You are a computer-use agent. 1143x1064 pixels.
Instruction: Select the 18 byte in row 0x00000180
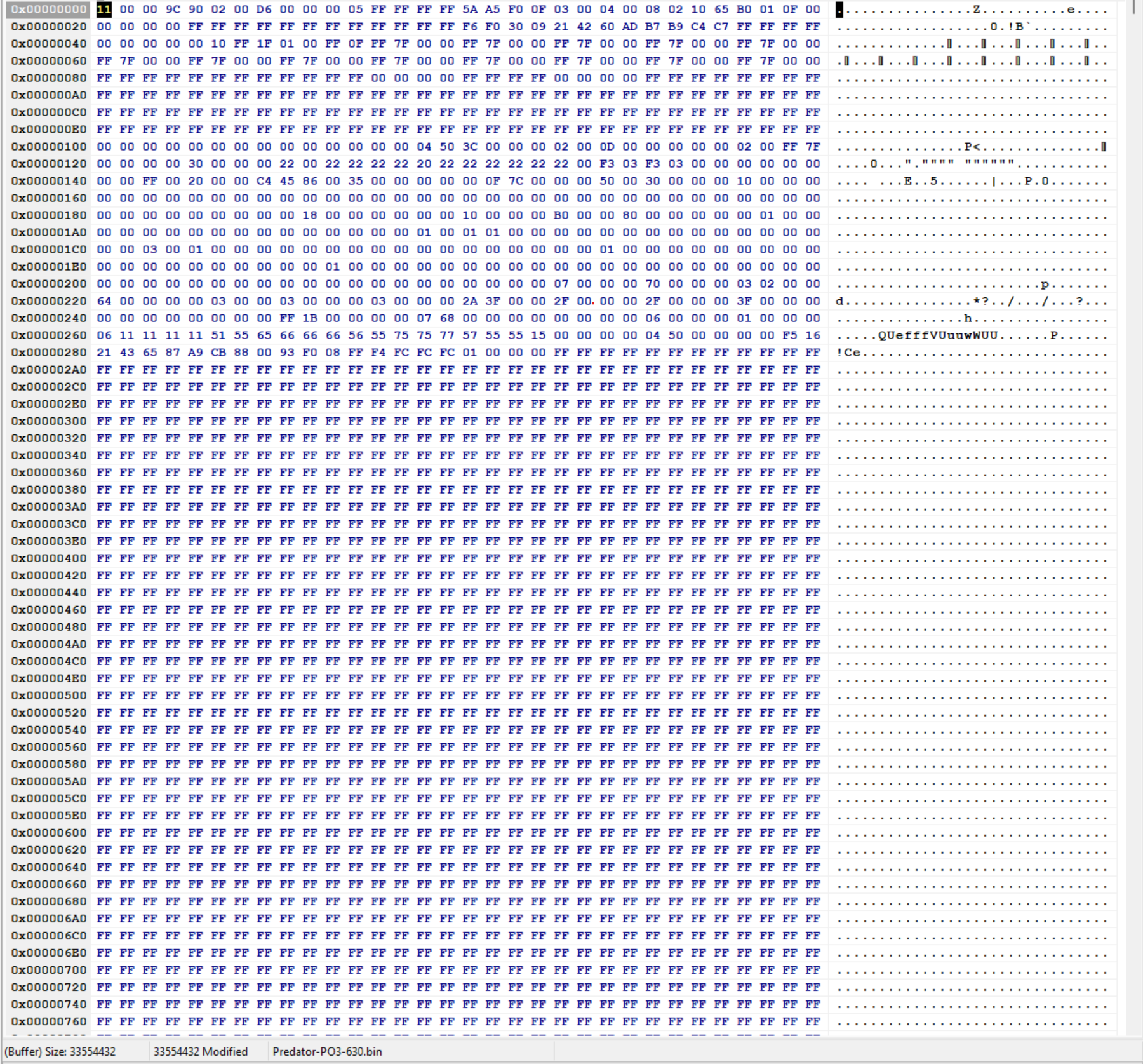click(310, 215)
